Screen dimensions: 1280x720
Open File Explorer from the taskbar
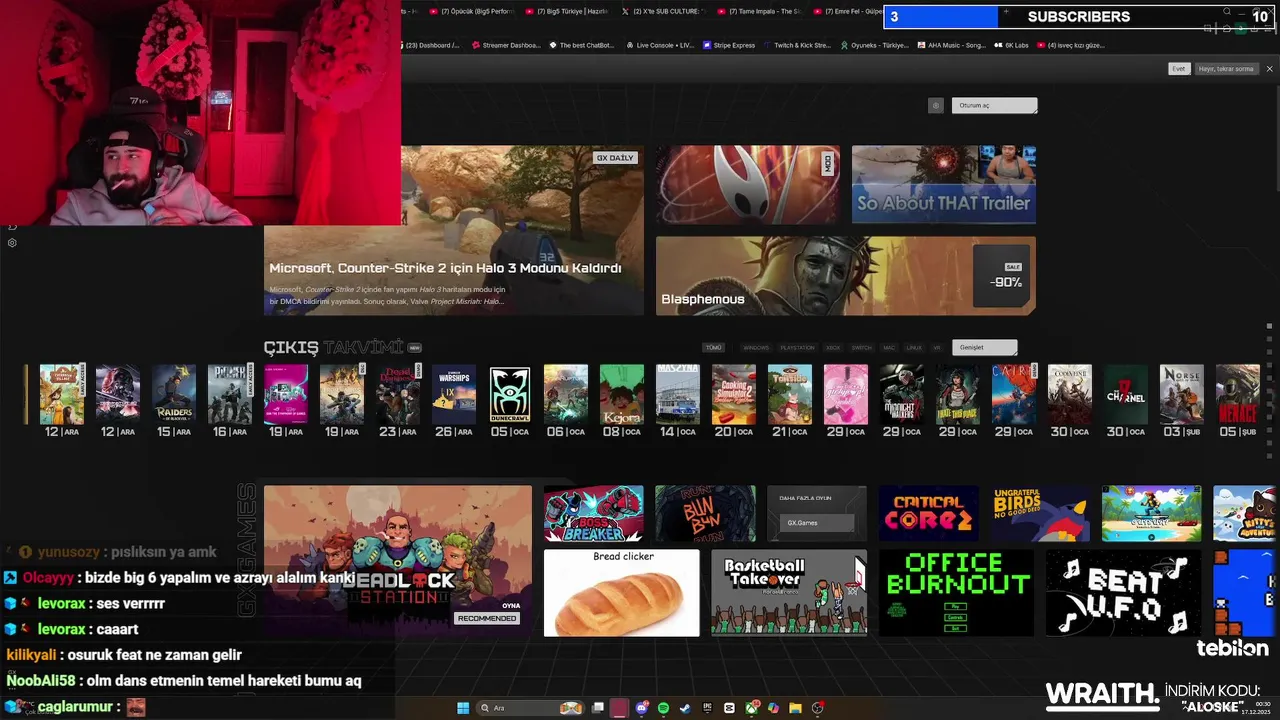[795, 708]
